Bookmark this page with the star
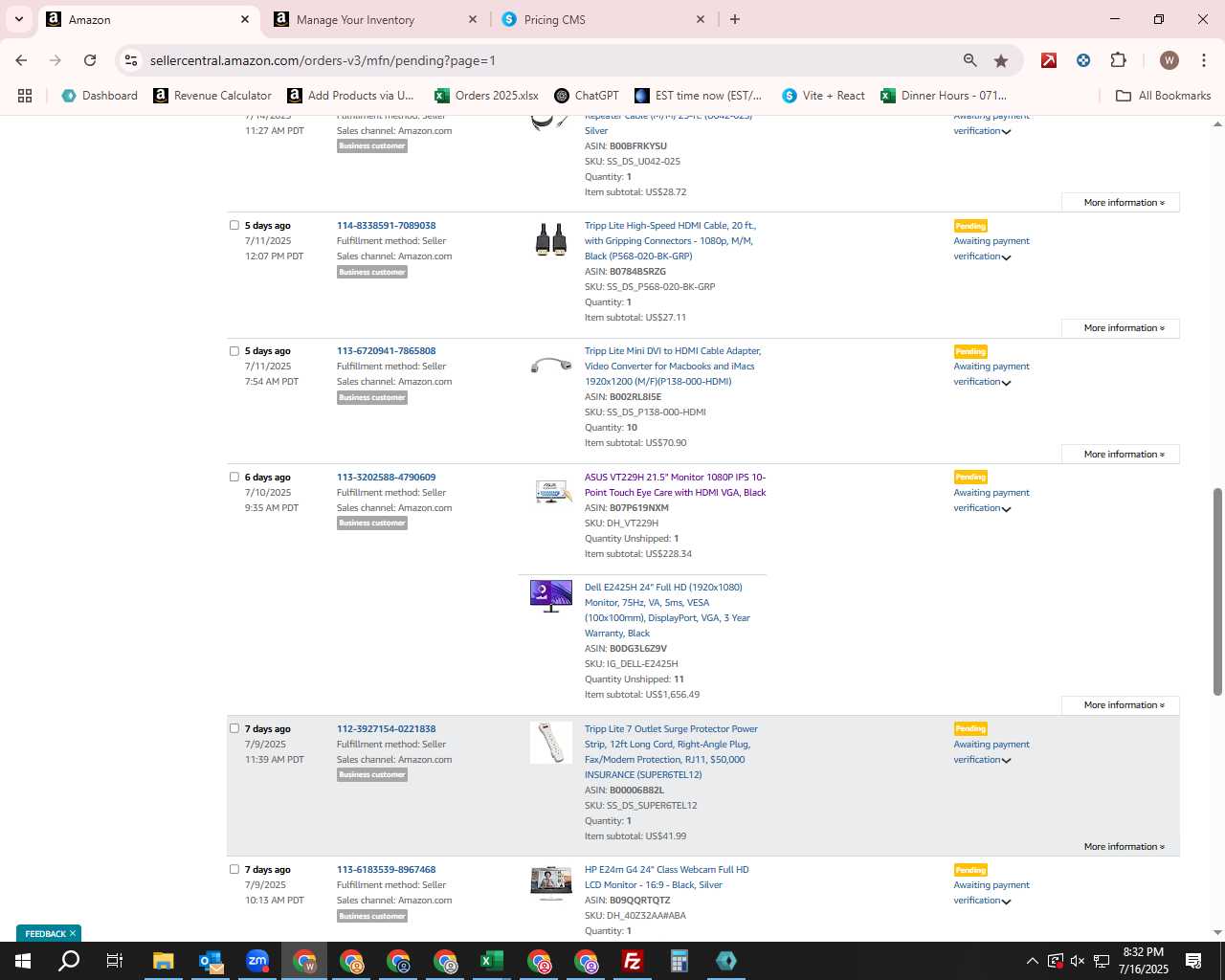 pos(1001,60)
